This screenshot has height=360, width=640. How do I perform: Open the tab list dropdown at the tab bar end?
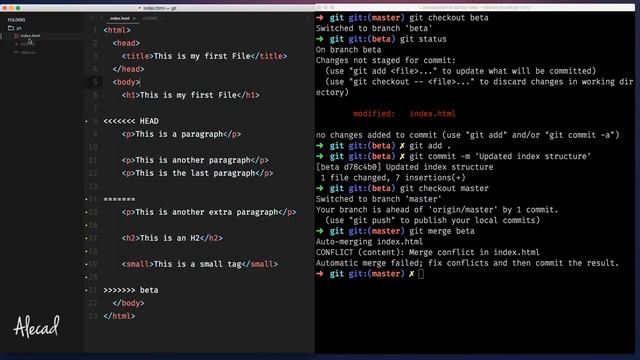309,18
